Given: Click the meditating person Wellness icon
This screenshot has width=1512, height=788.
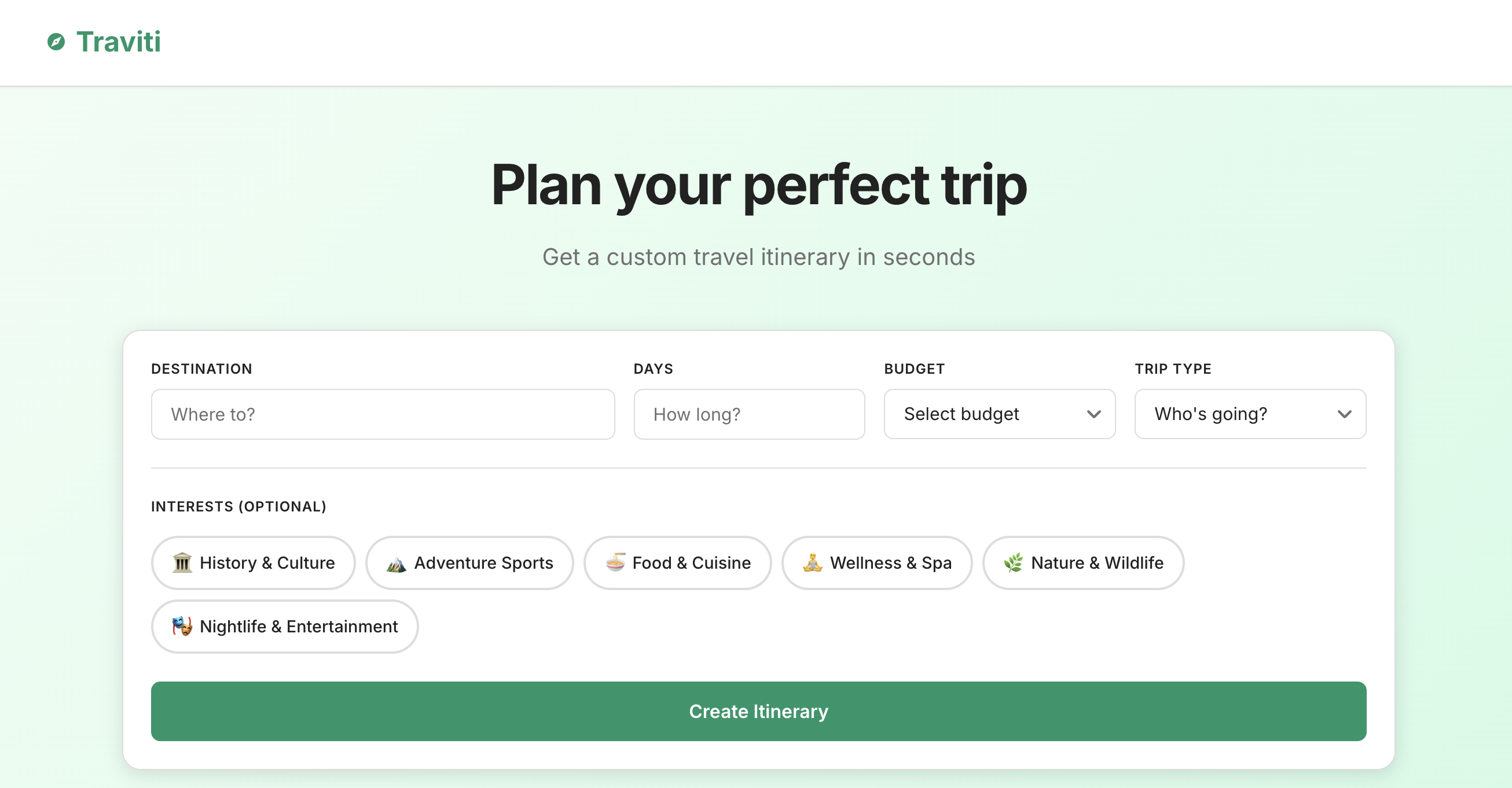Looking at the screenshot, I should [x=812, y=563].
